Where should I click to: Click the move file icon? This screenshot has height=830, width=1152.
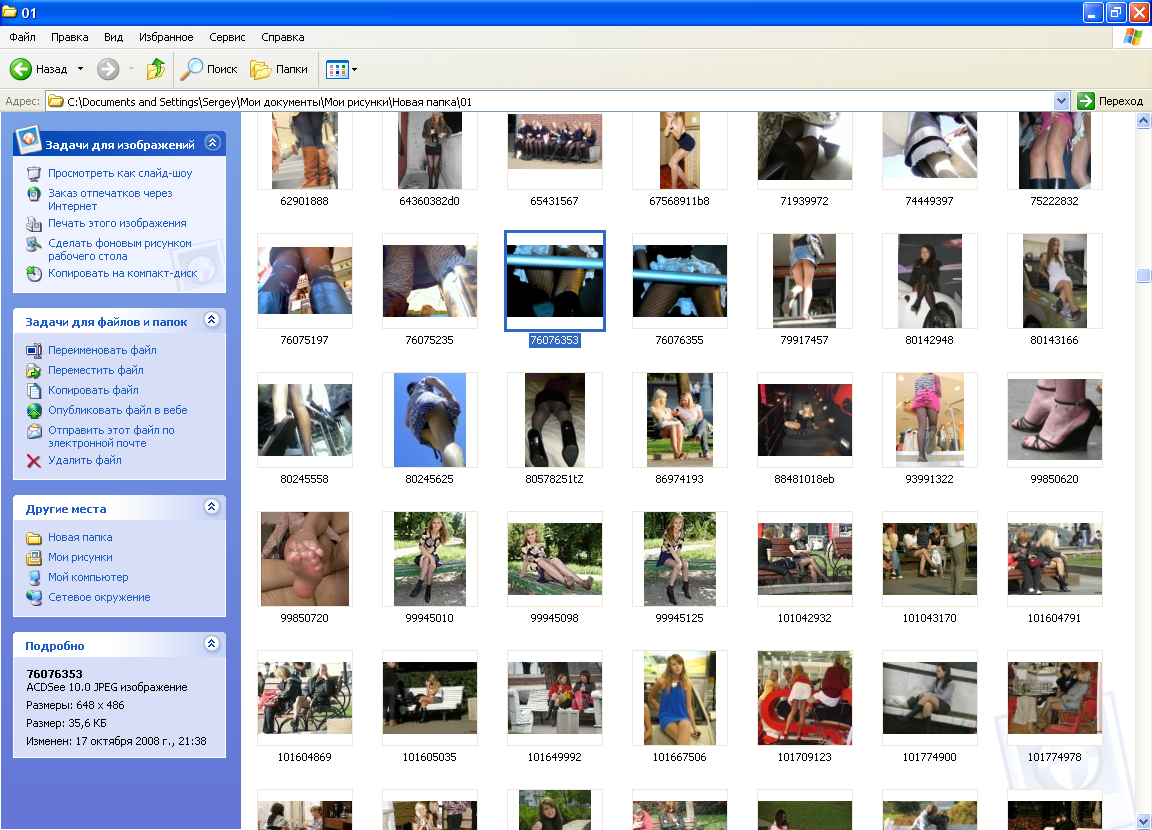[34, 371]
